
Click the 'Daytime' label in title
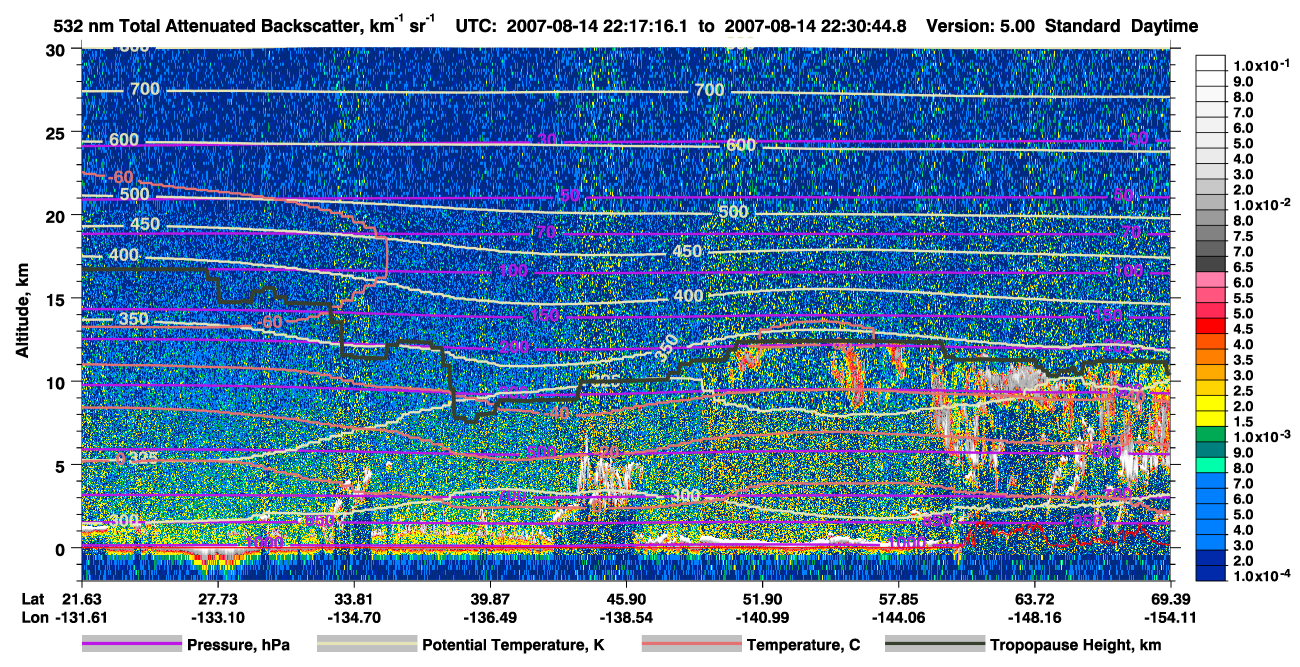[x=1165, y=26]
